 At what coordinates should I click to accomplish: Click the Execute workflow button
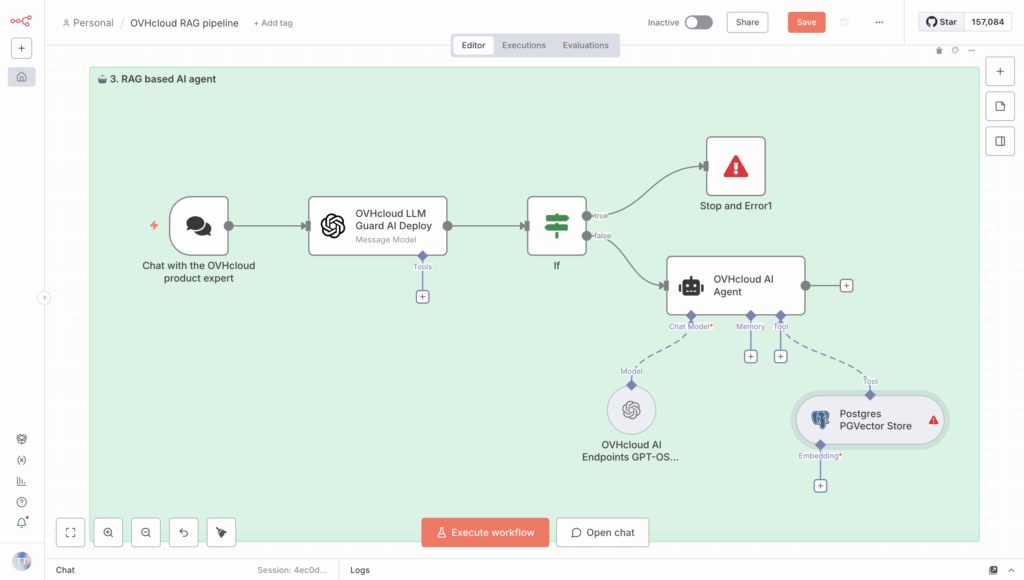485,533
